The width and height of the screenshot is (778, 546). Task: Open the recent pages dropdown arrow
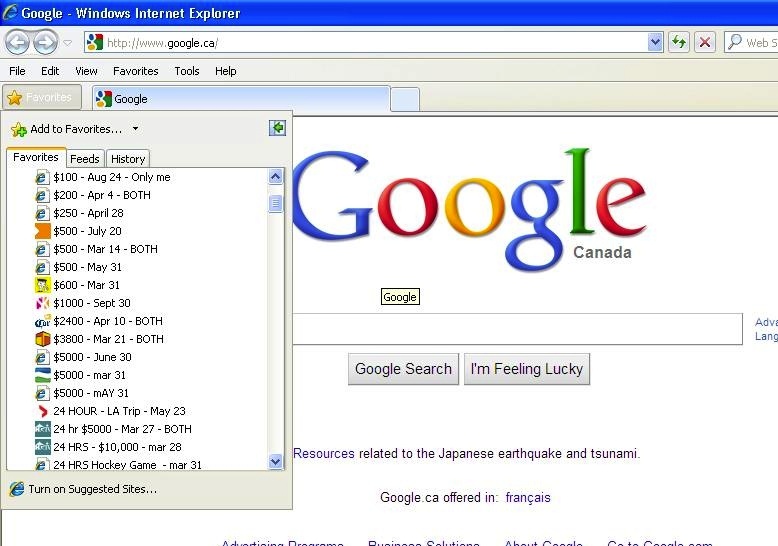click(x=68, y=43)
